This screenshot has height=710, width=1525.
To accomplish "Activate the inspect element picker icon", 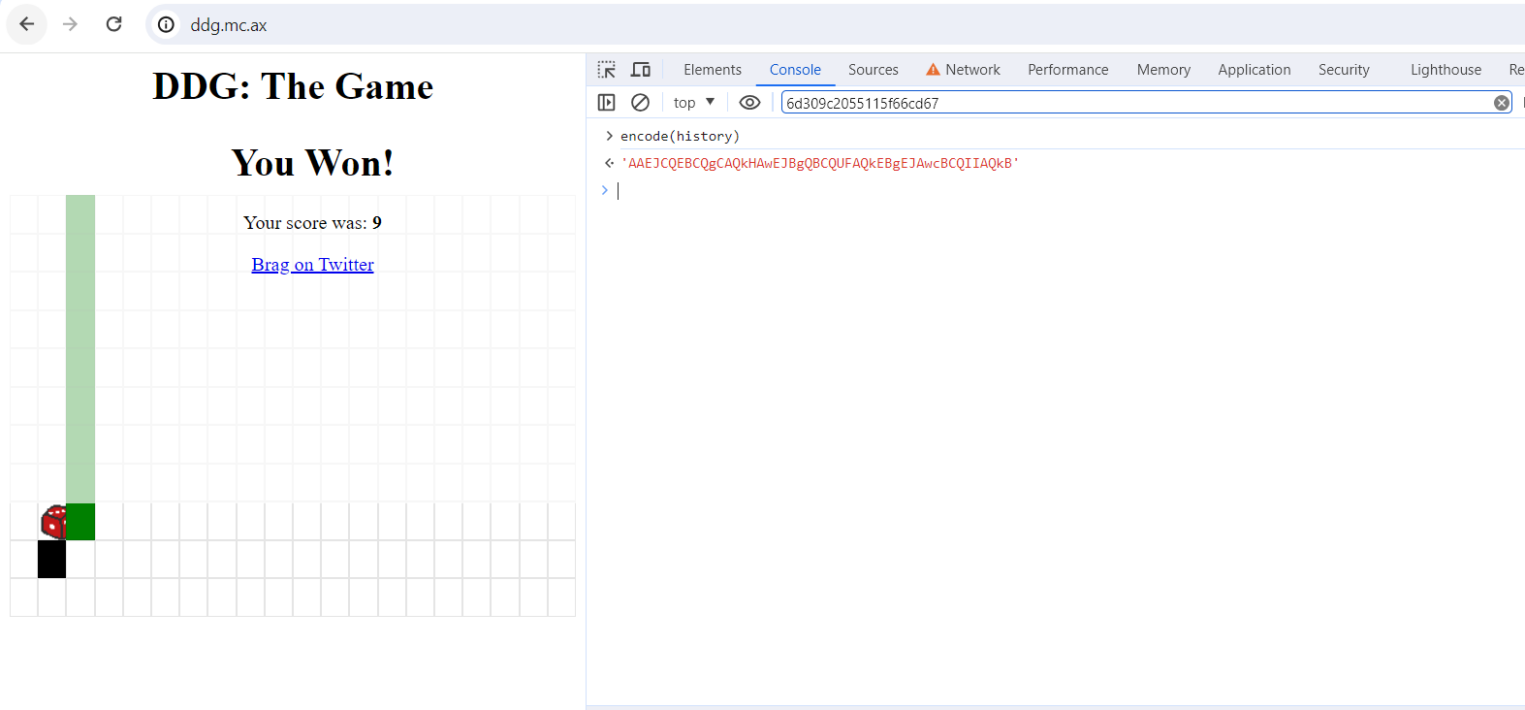I will 607,69.
